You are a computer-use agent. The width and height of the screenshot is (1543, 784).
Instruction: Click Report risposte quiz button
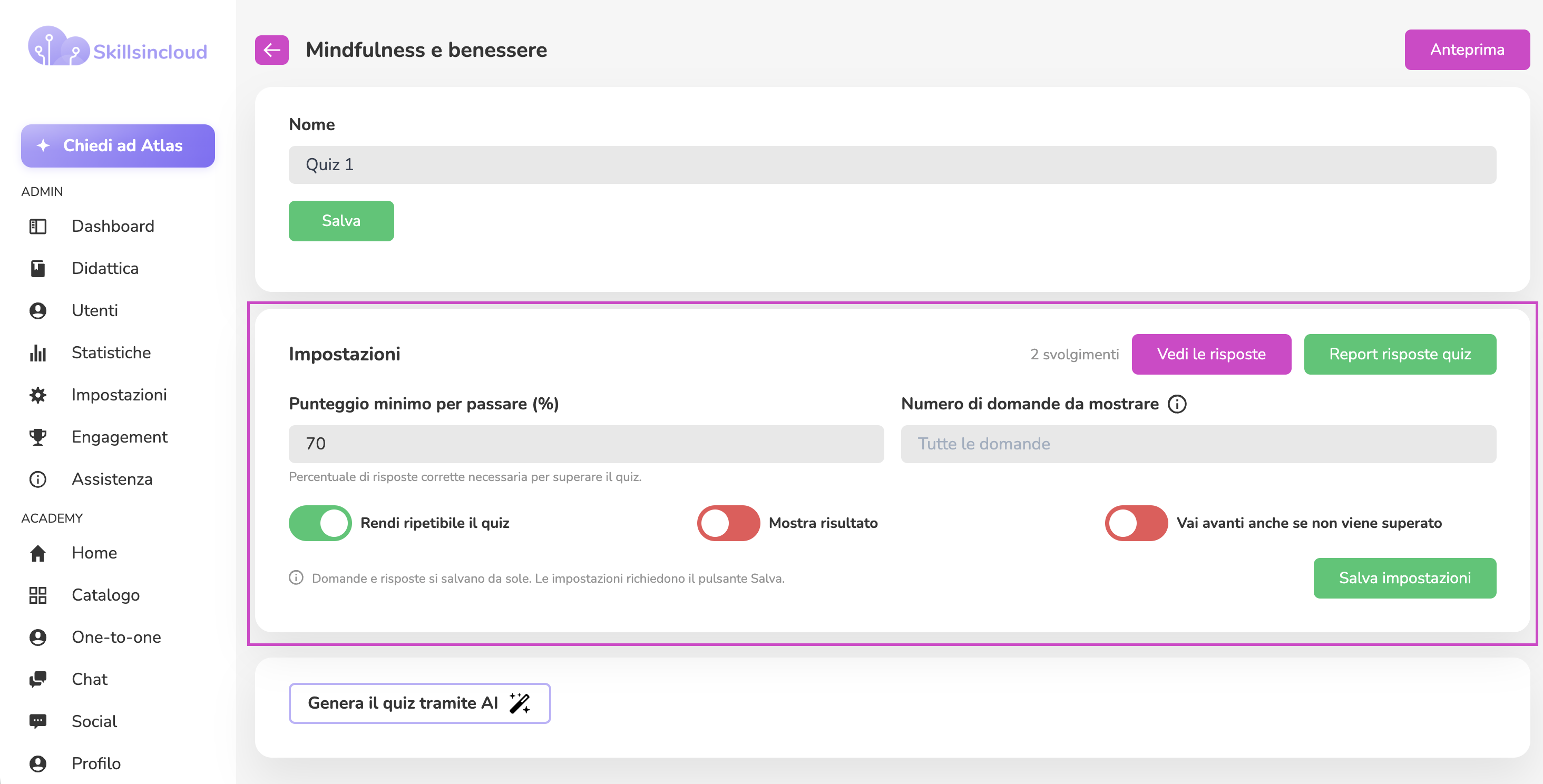point(1400,355)
